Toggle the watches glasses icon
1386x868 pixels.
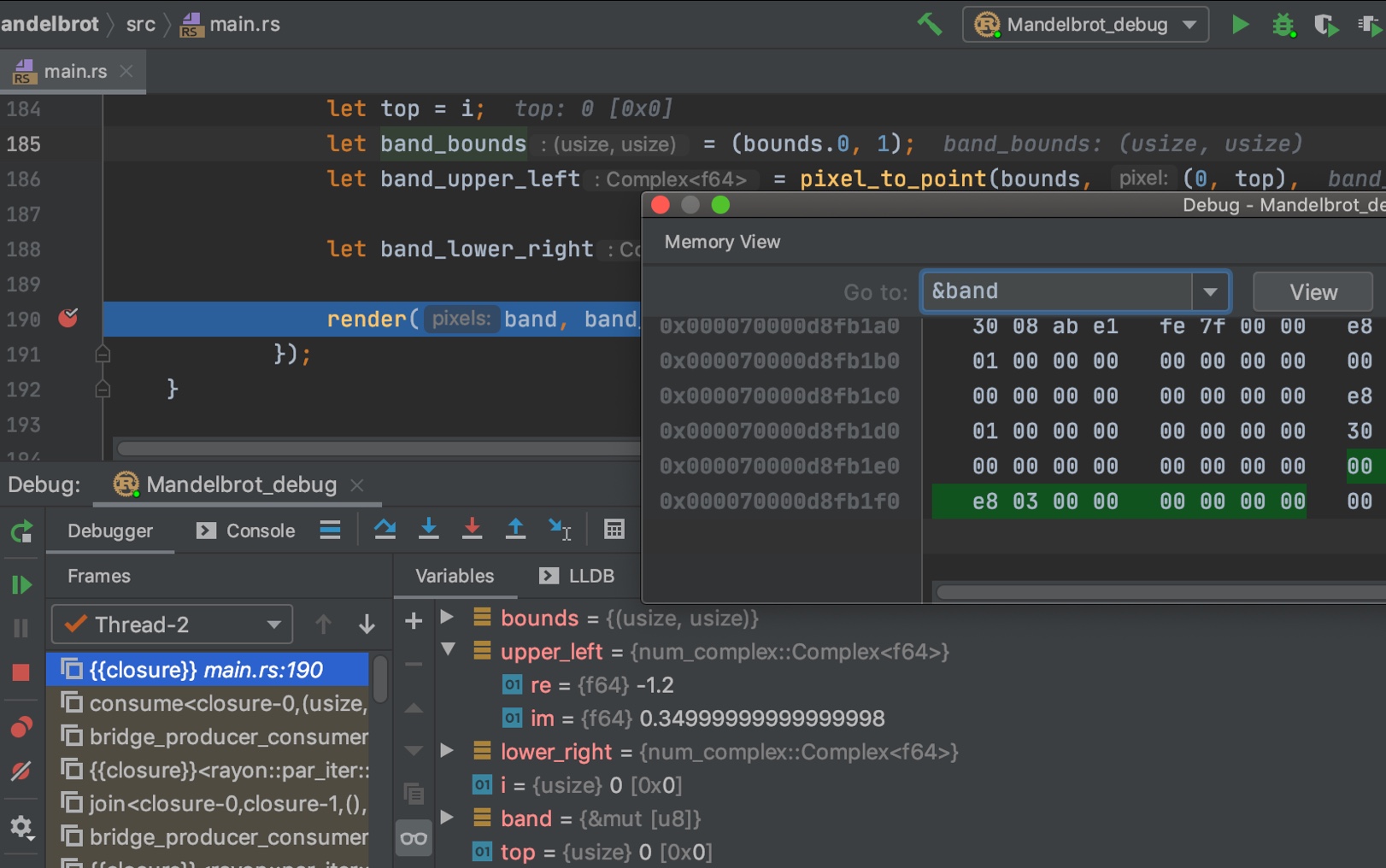(x=414, y=839)
